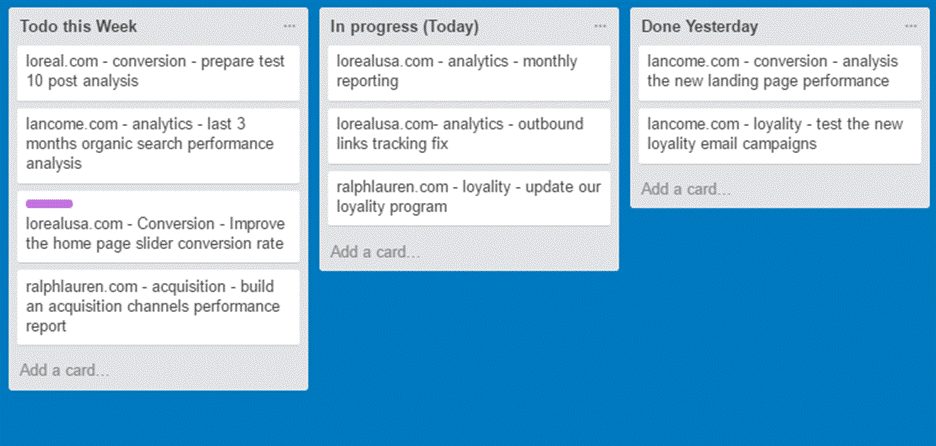The image size is (936, 446).
Task: Click the purple label on lorealusa.com card
Action: 49,204
